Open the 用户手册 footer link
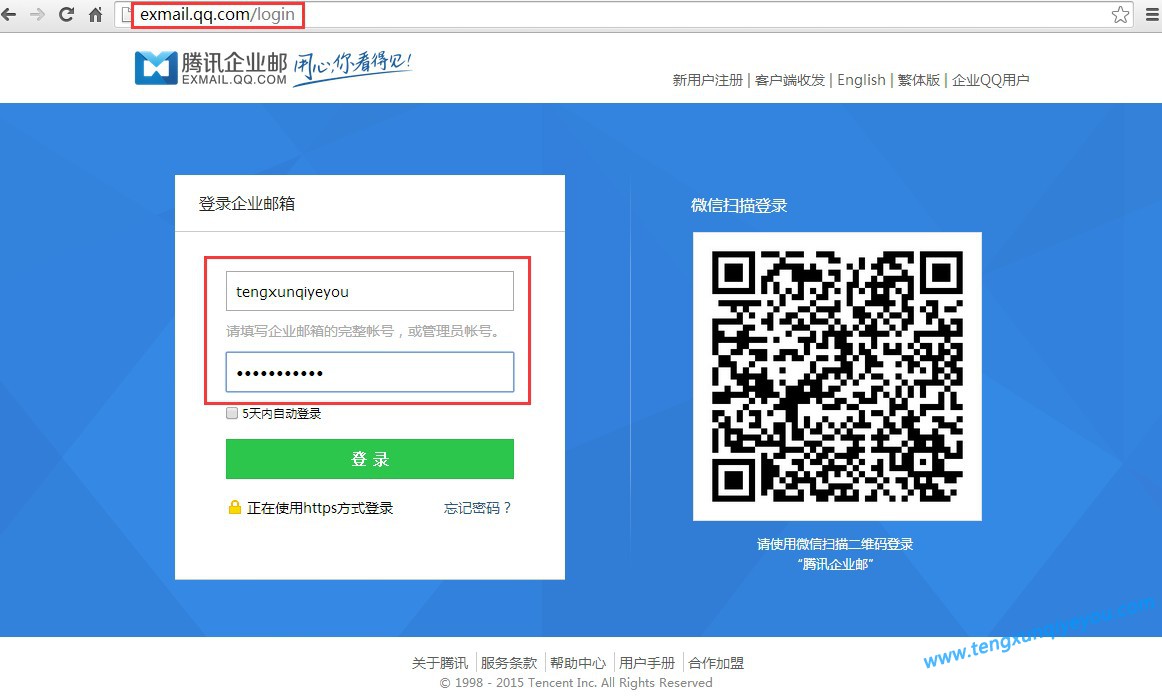1162x697 pixels. point(647,663)
